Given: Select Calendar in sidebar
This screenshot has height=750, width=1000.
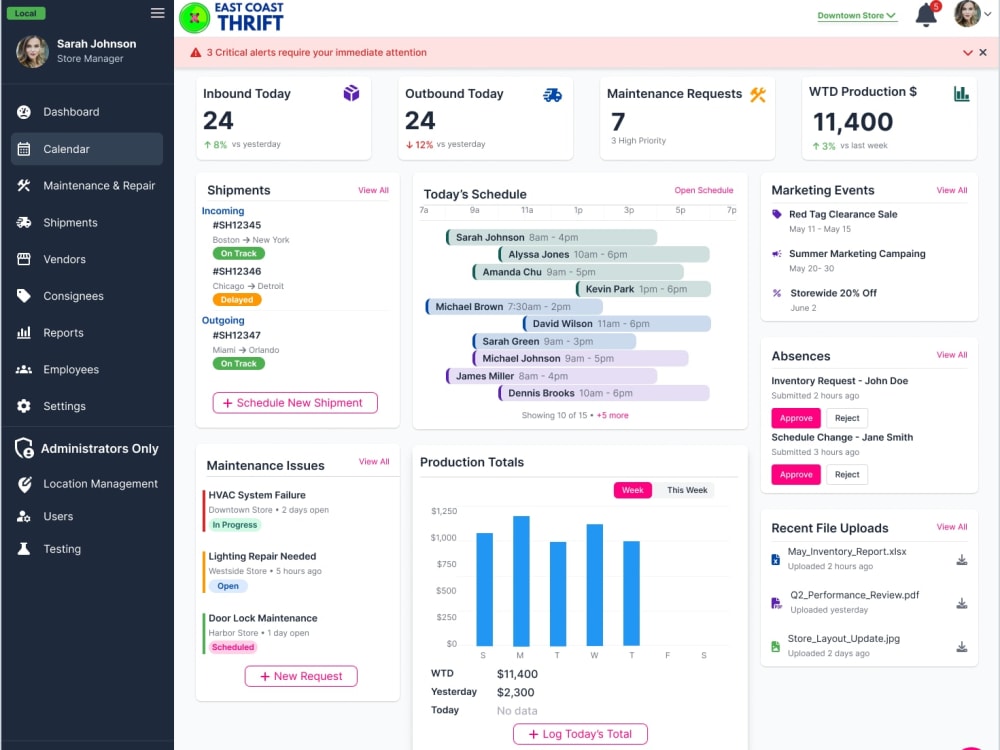Looking at the screenshot, I should pyautogui.click(x=87, y=149).
